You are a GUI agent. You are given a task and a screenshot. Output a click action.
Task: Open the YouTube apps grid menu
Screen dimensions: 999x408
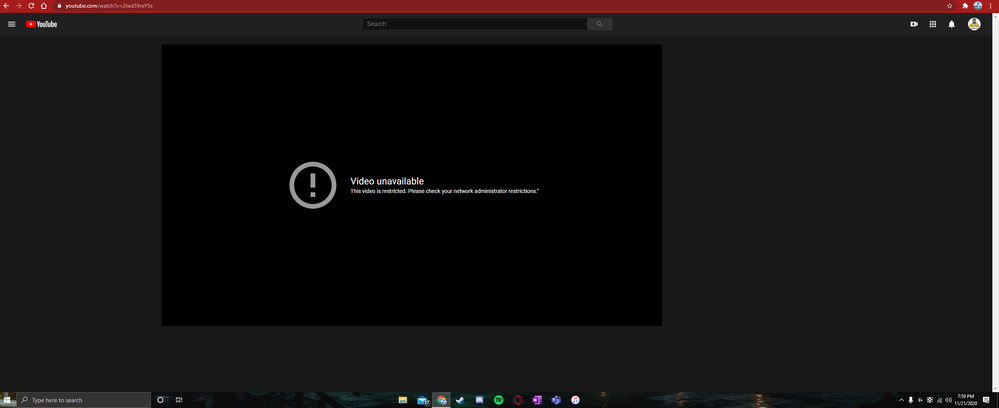coord(933,24)
